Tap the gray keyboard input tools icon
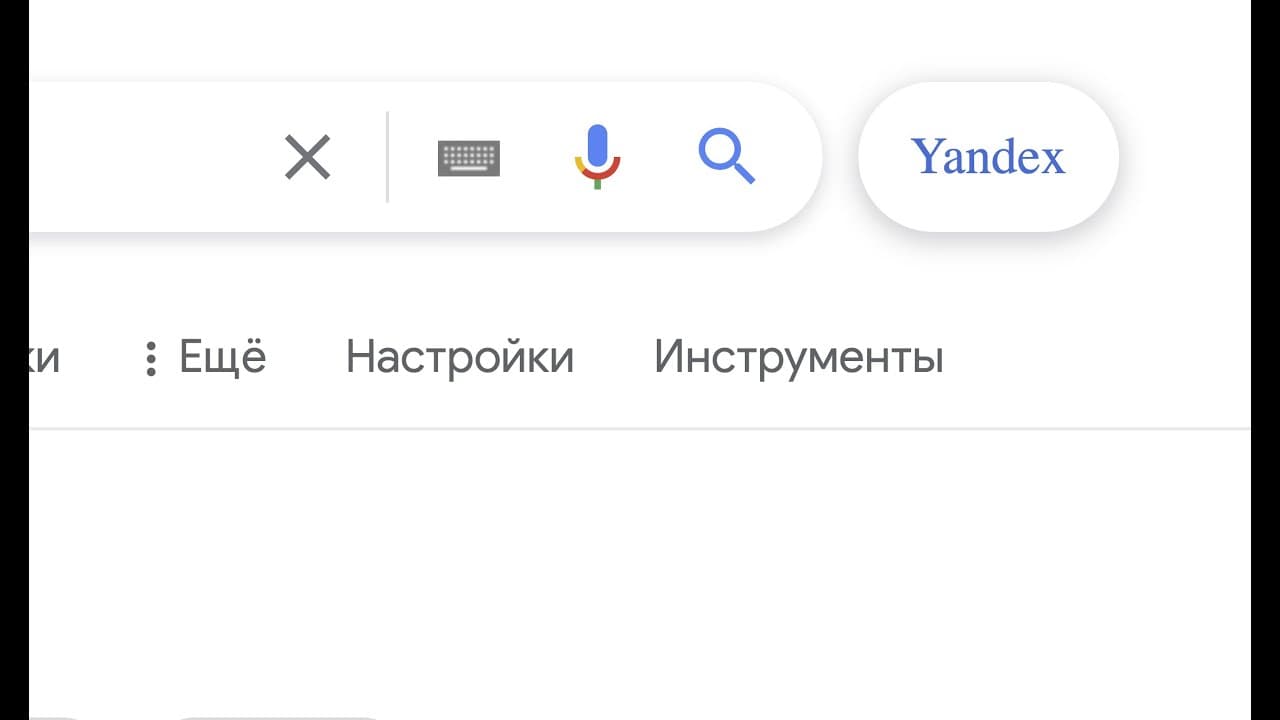Image resolution: width=1280 pixels, height=720 pixels. tap(469, 158)
